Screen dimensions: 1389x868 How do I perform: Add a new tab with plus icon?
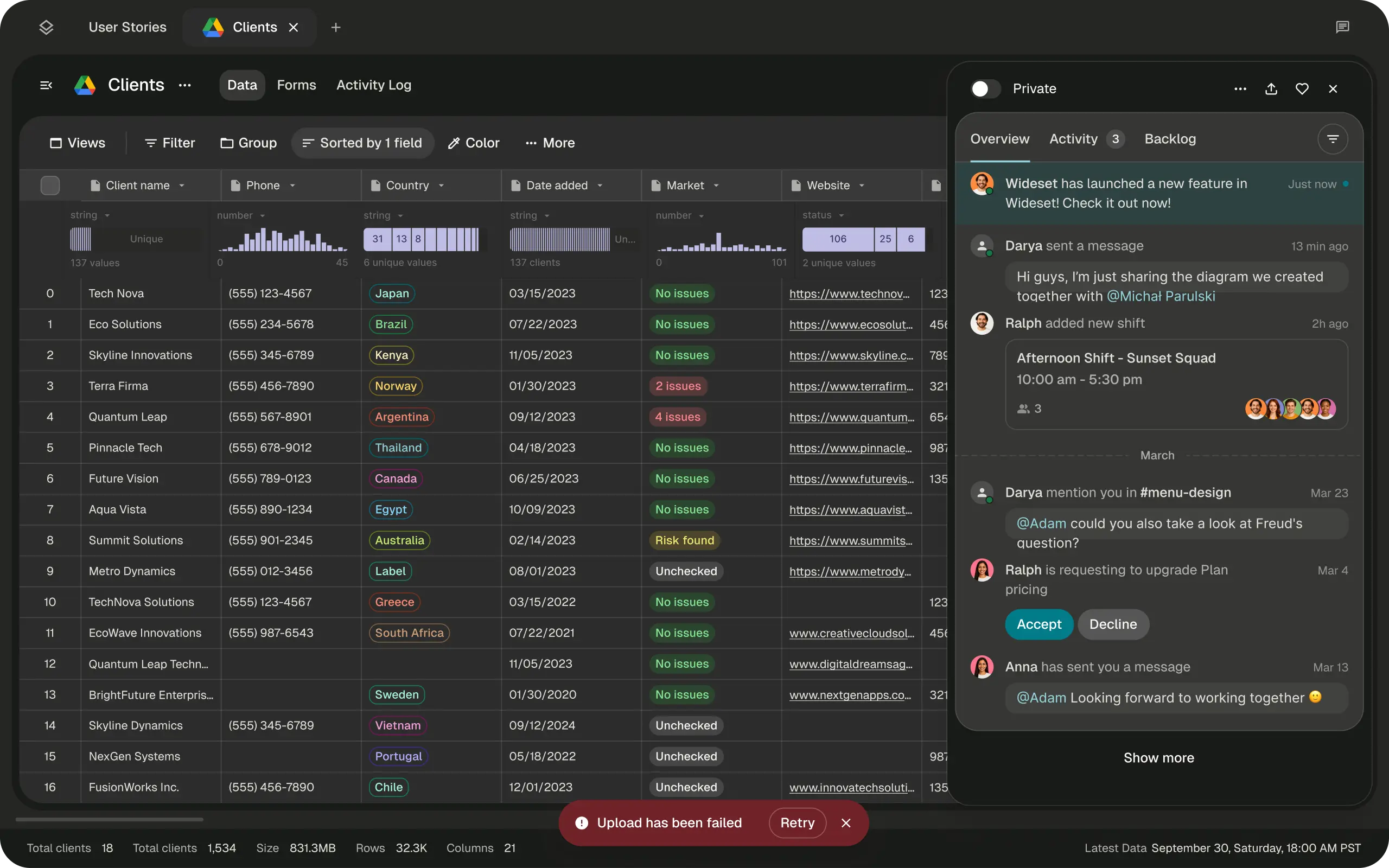(x=336, y=28)
